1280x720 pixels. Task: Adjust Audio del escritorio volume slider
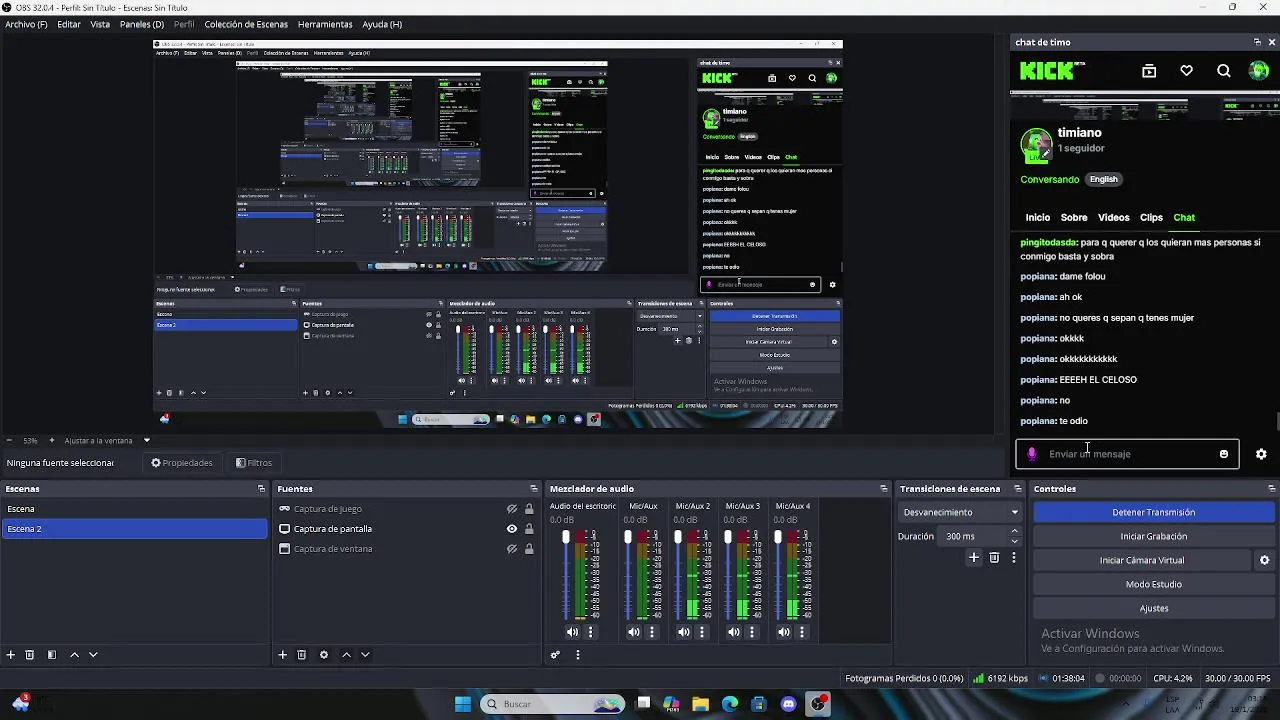point(566,537)
